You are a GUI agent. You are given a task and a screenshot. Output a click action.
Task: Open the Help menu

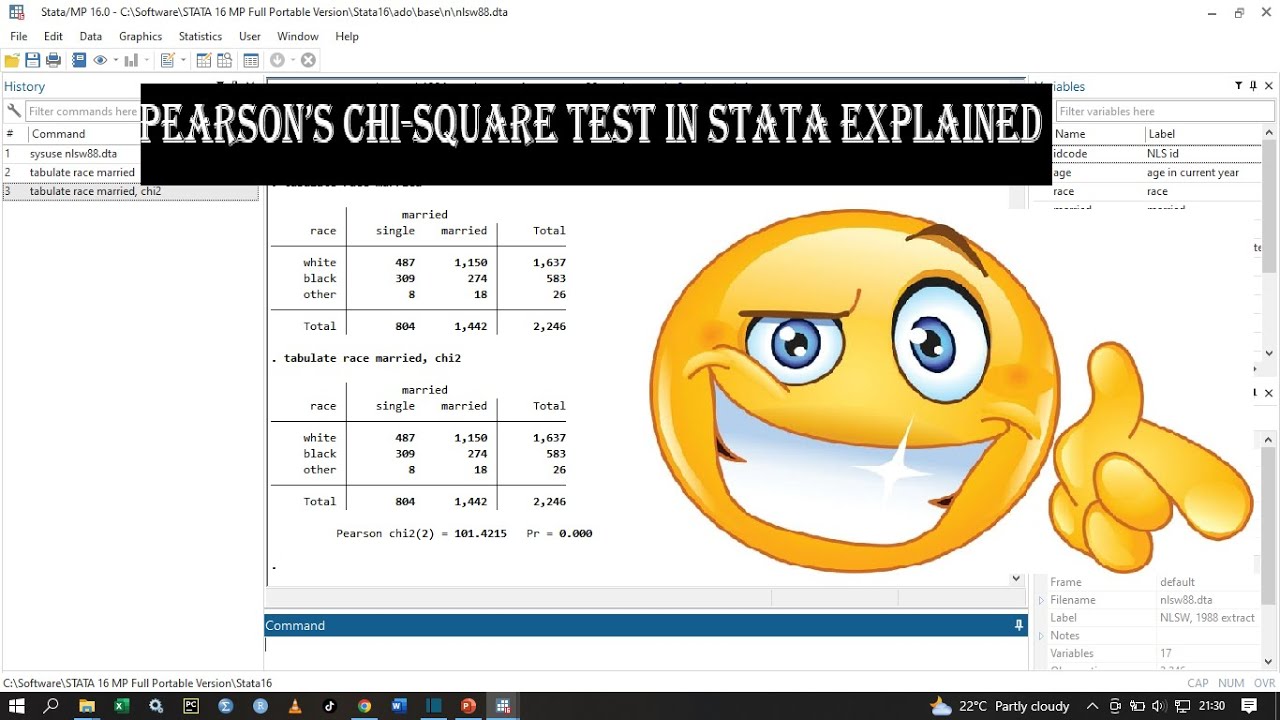click(347, 36)
